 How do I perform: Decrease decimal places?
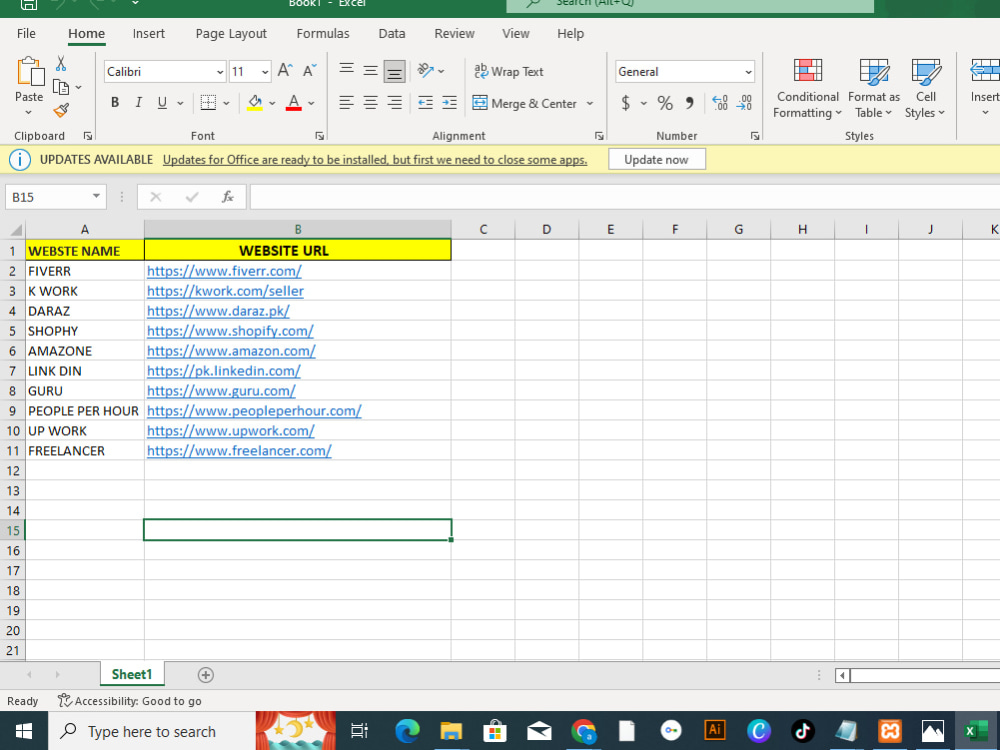point(744,103)
